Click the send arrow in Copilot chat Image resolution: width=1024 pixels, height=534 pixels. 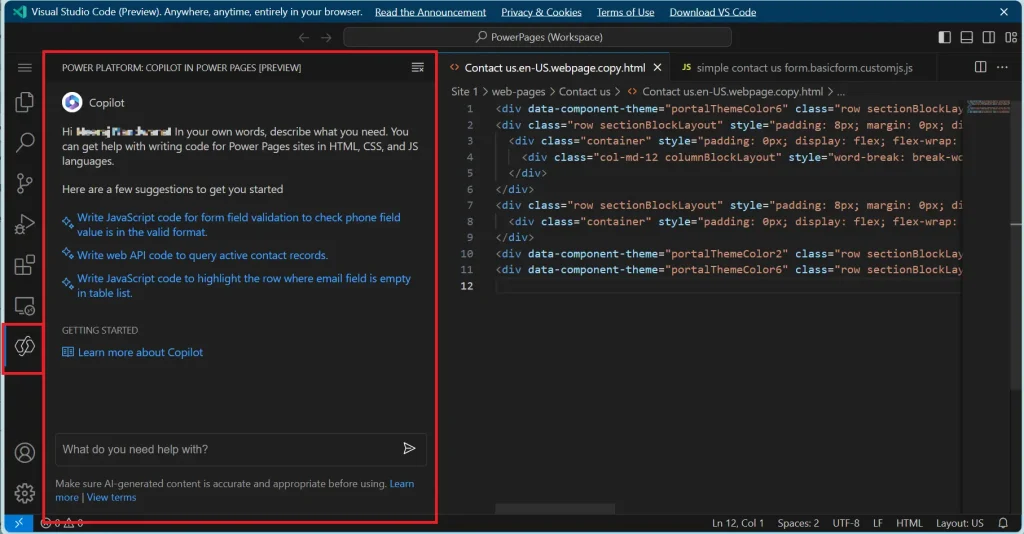(409, 449)
